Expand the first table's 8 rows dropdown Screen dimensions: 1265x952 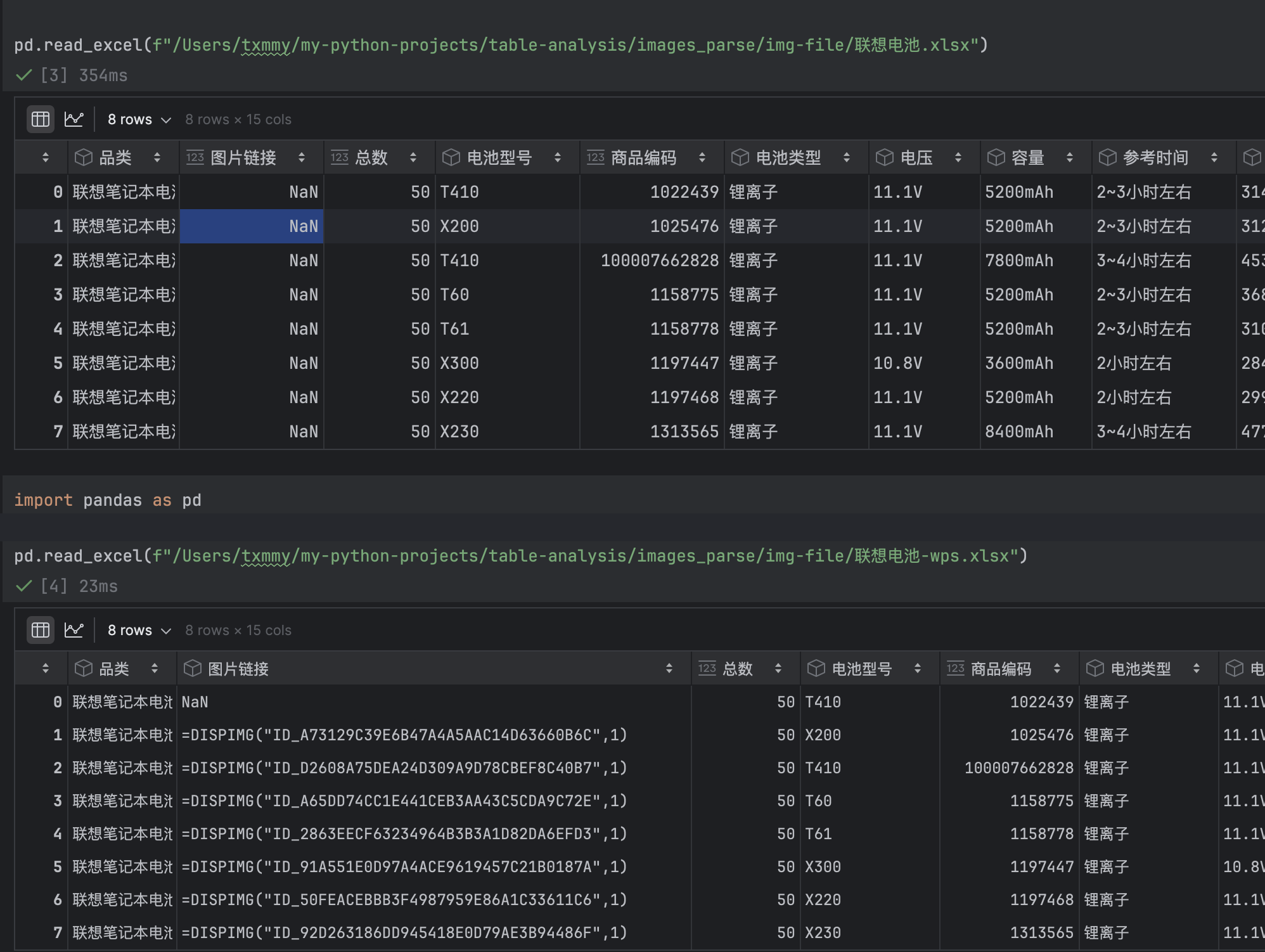click(139, 119)
